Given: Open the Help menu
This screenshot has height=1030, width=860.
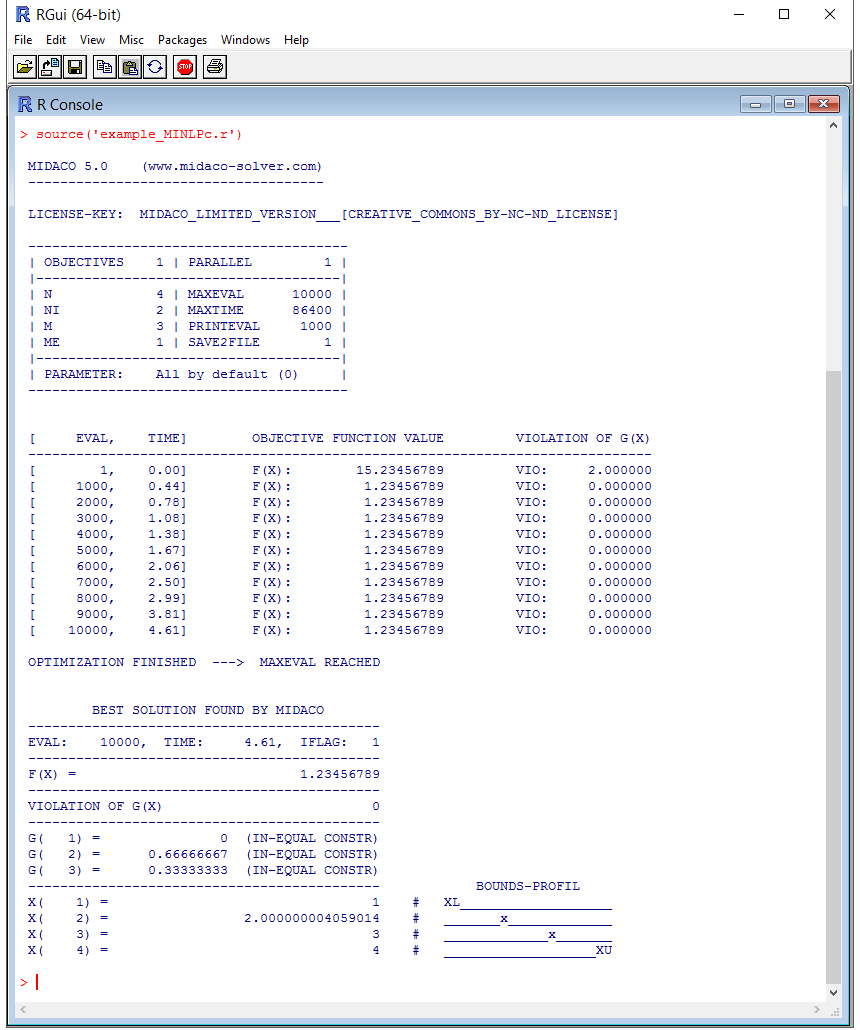Looking at the screenshot, I should [296, 40].
